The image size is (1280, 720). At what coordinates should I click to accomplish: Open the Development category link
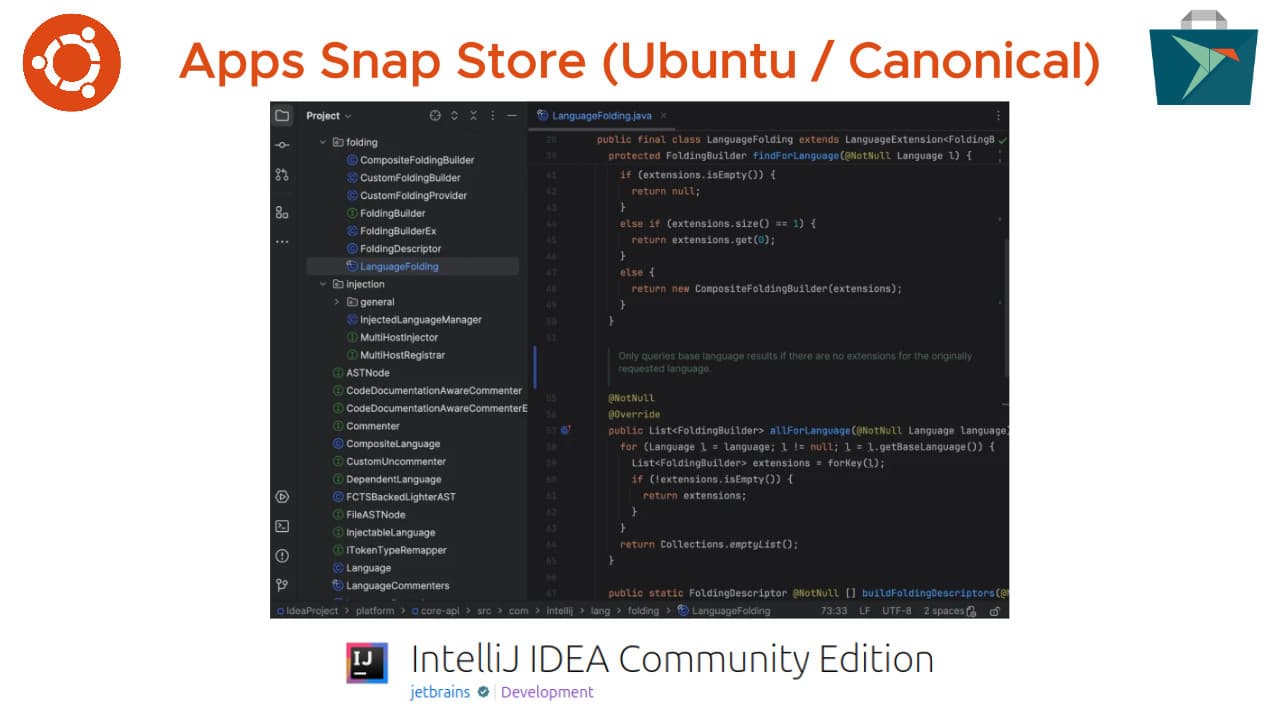click(547, 692)
